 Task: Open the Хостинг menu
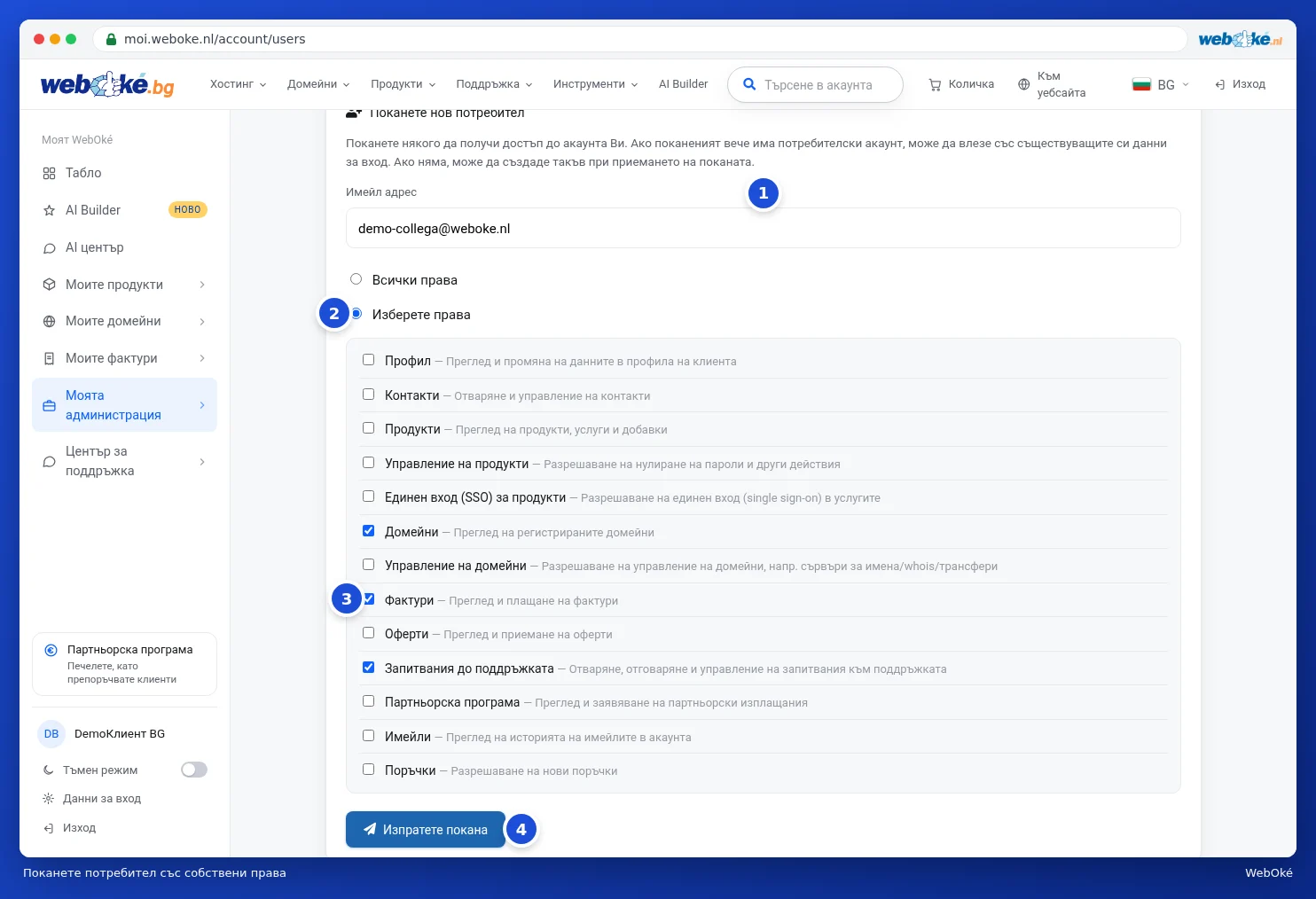pyautogui.click(x=238, y=84)
